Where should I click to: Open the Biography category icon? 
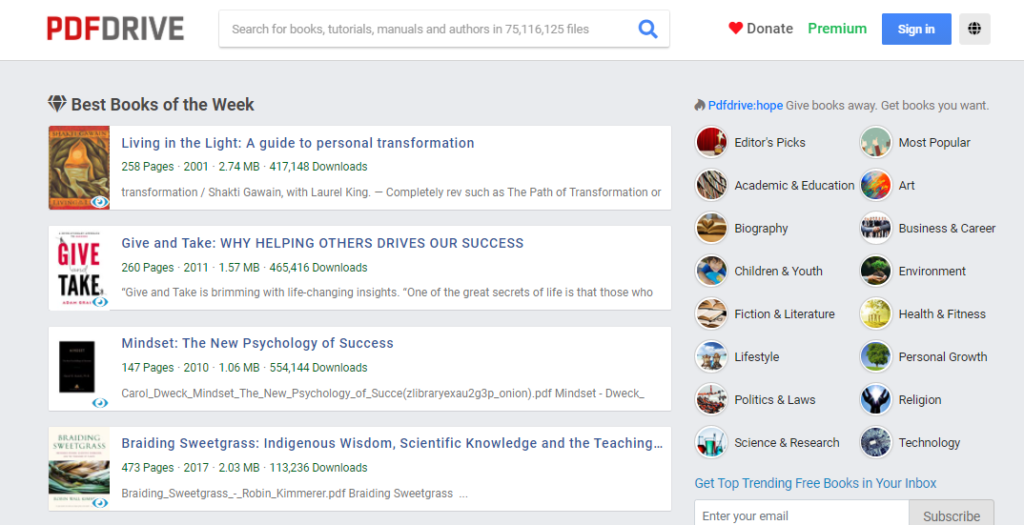711,229
